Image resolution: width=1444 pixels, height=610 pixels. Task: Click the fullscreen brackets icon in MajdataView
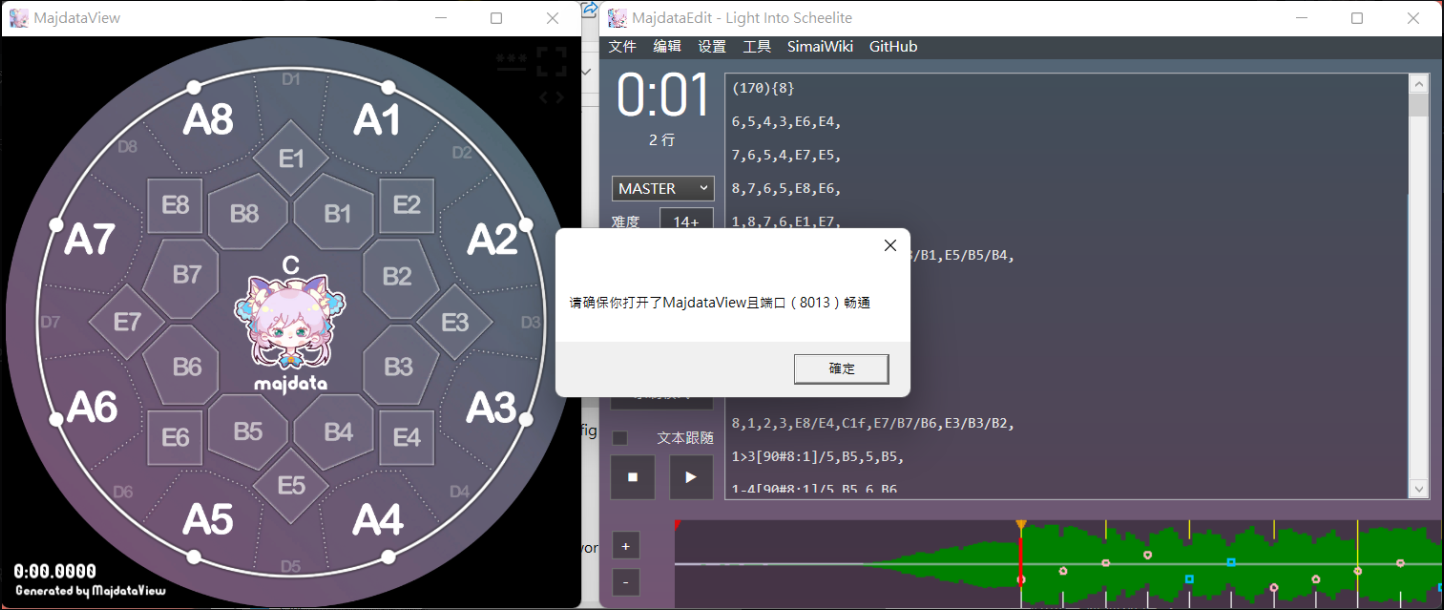click(552, 60)
